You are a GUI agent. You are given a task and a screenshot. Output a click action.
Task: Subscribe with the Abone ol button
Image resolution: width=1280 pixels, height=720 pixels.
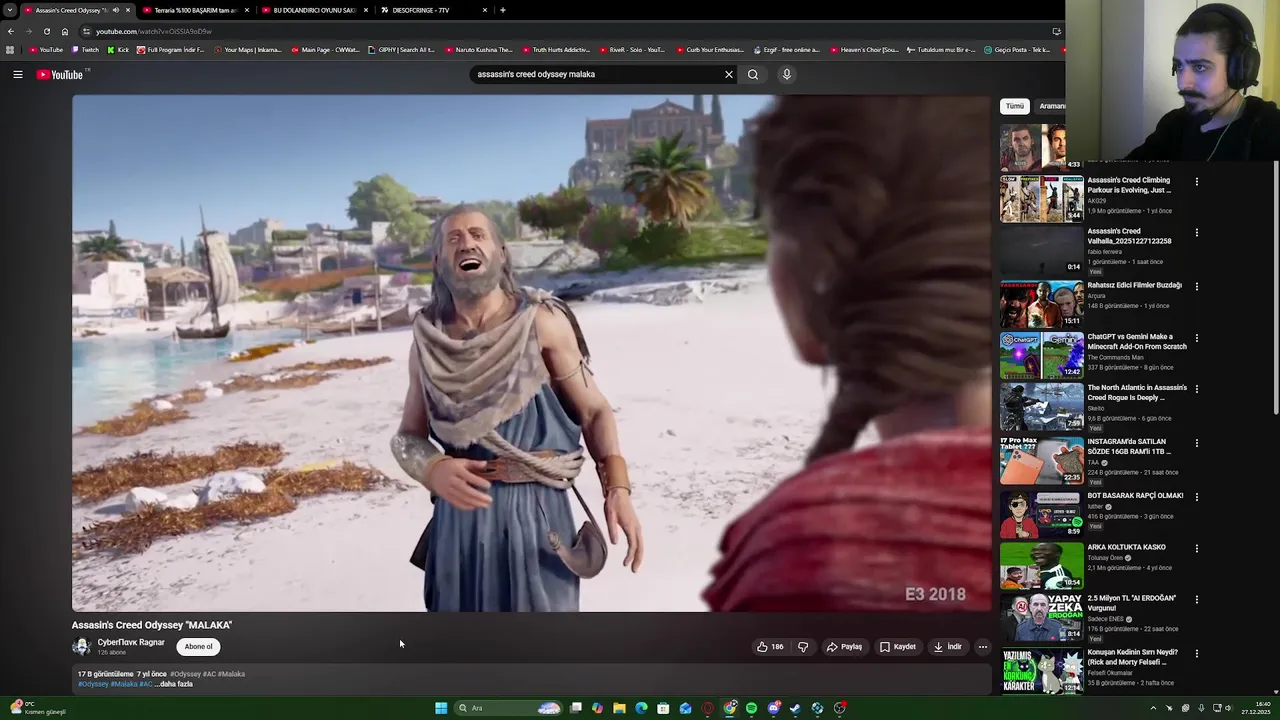[198, 647]
